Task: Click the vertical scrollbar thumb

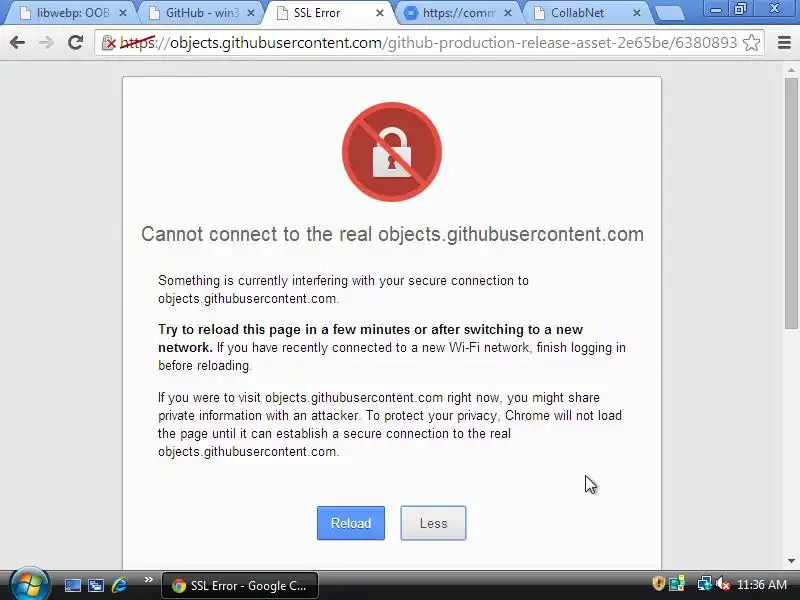Action: click(791, 203)
